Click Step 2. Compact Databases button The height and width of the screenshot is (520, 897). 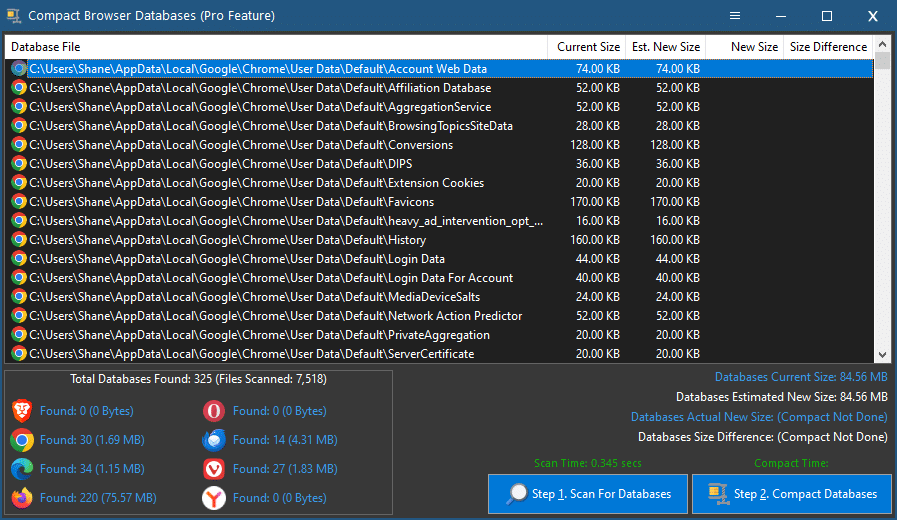(792, 494)
